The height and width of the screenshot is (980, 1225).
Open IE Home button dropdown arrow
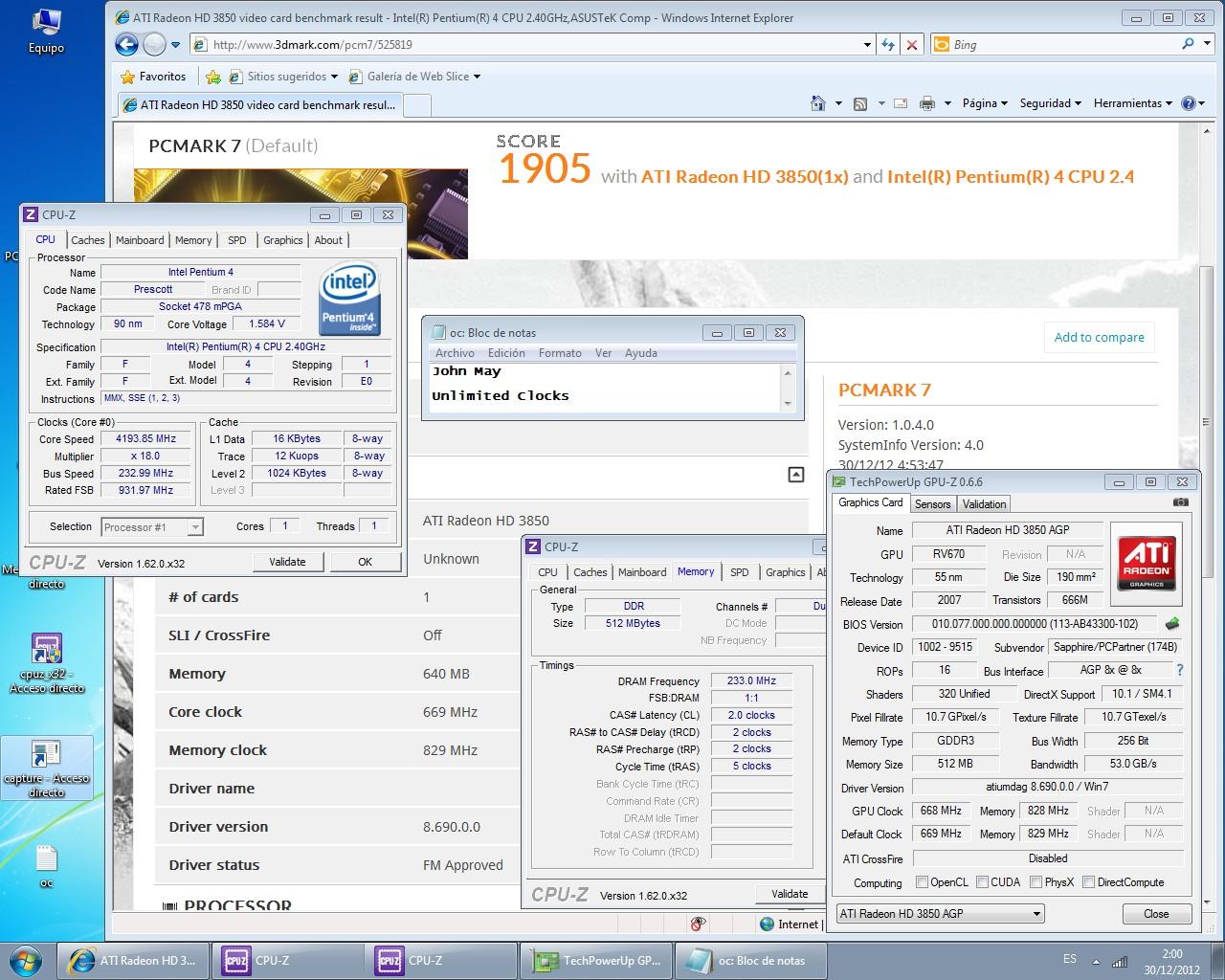pyautogui.click(x=838, y=103)
